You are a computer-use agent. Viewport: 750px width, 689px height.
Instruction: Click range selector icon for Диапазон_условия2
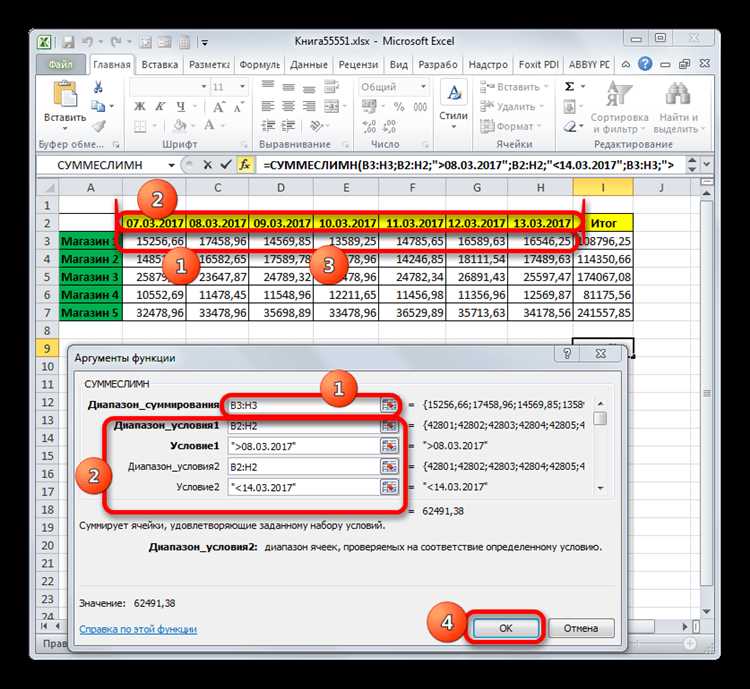coord(389,467)
